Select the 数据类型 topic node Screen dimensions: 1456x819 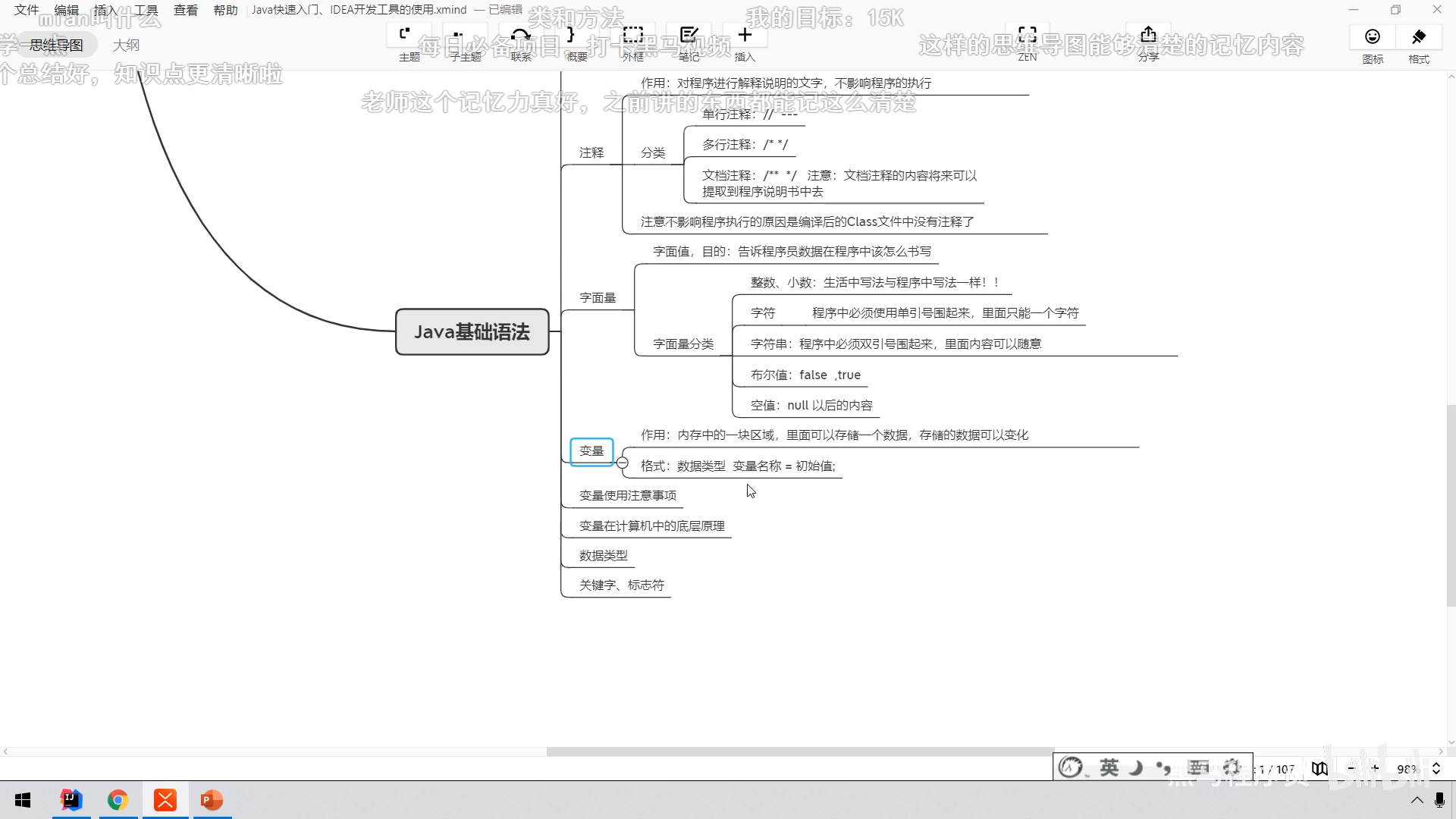click(604, 556)
